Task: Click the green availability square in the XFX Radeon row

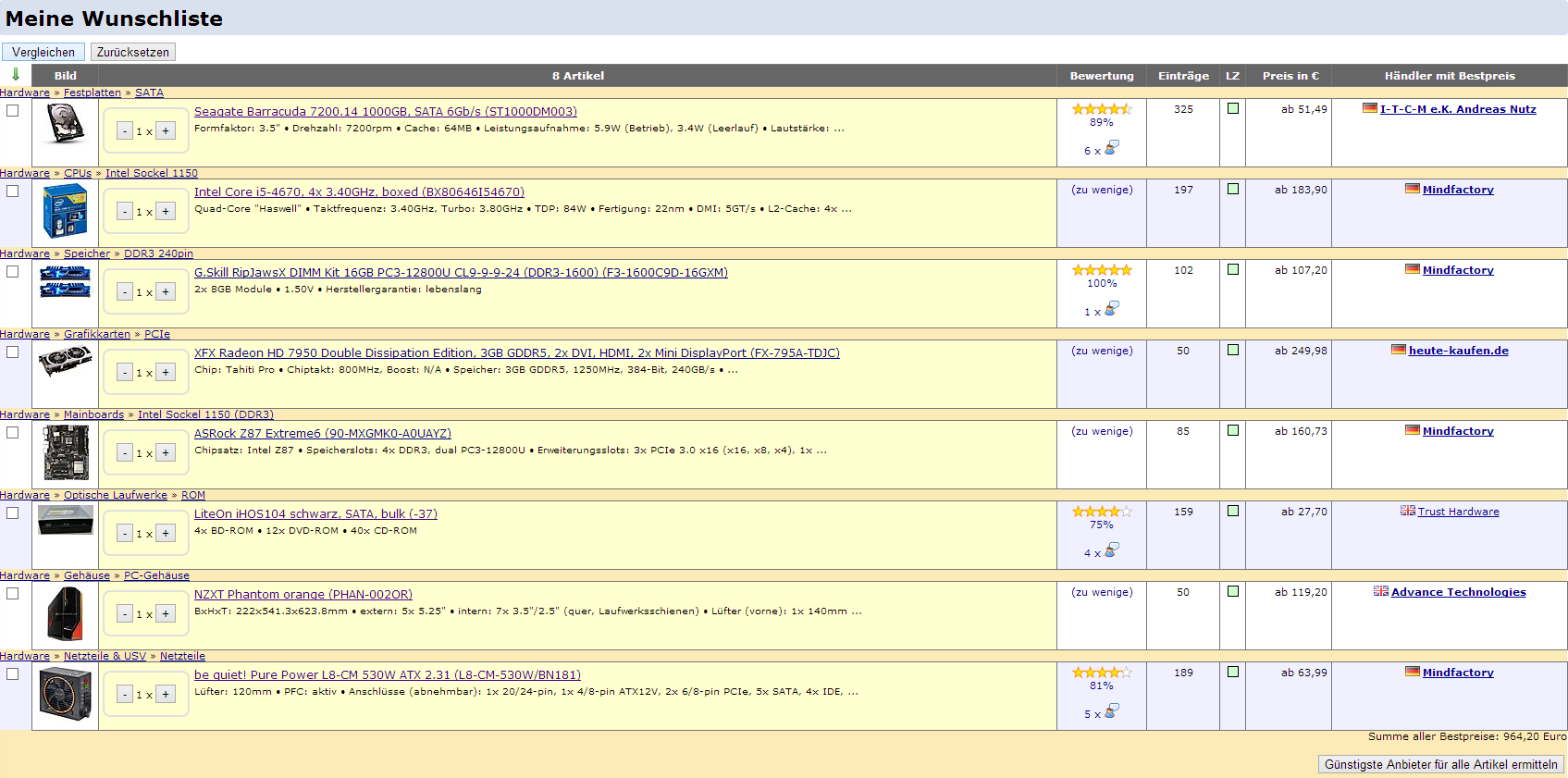Action: (x=1233, y=350)
